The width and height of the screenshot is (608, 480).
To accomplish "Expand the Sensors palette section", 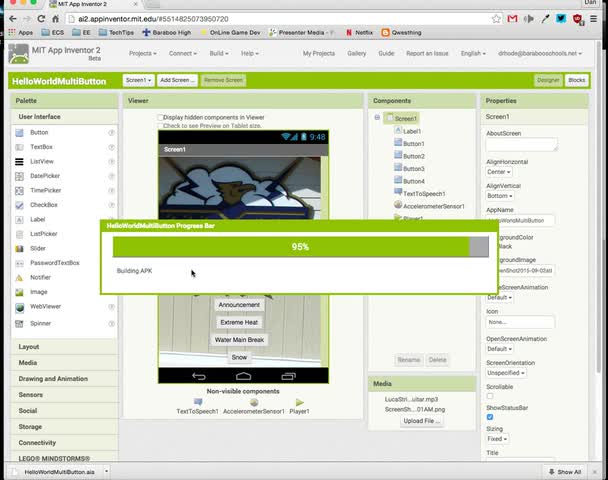I will 64,395.
